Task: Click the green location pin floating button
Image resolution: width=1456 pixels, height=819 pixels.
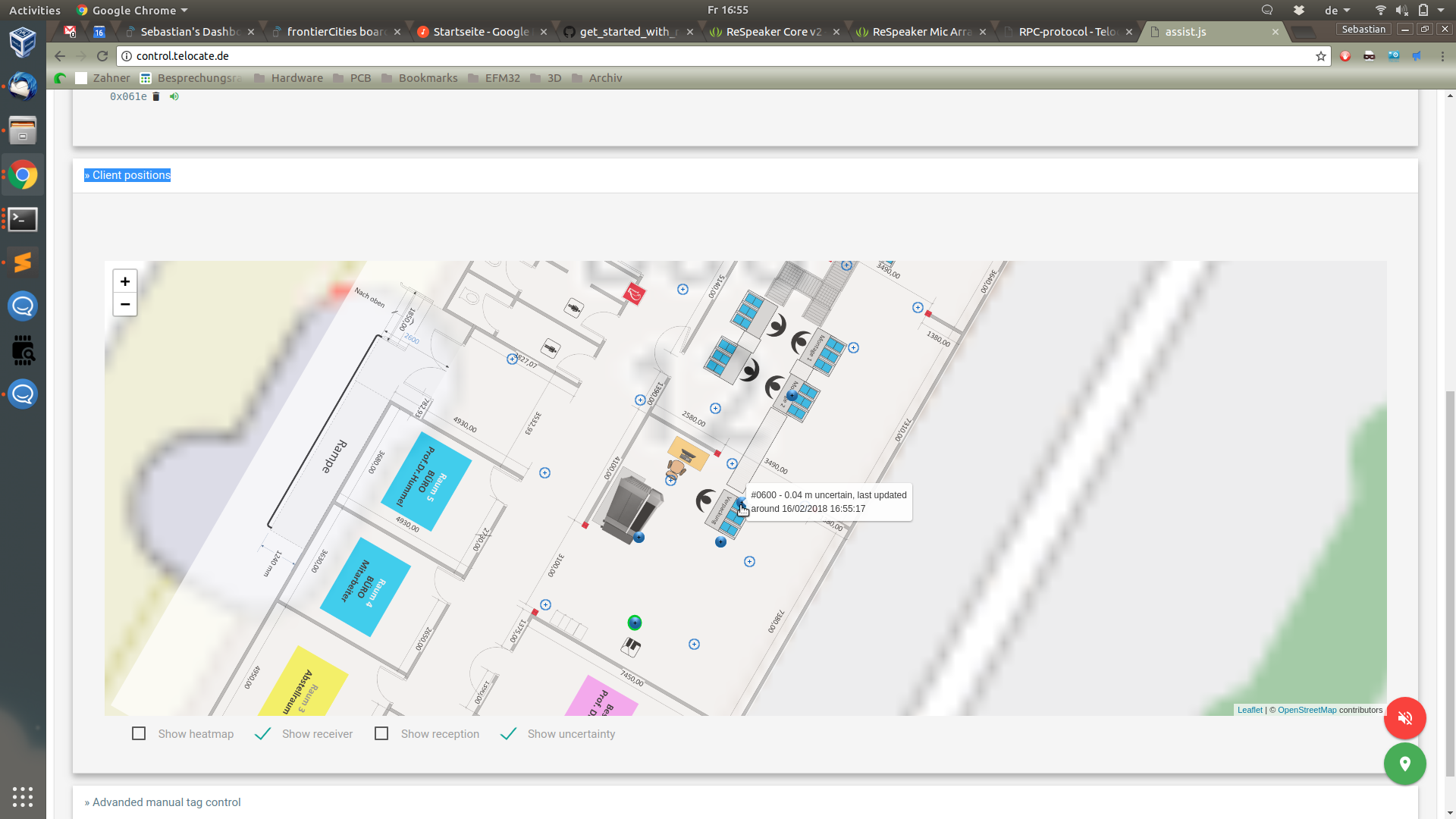Action: point(1404,764)
